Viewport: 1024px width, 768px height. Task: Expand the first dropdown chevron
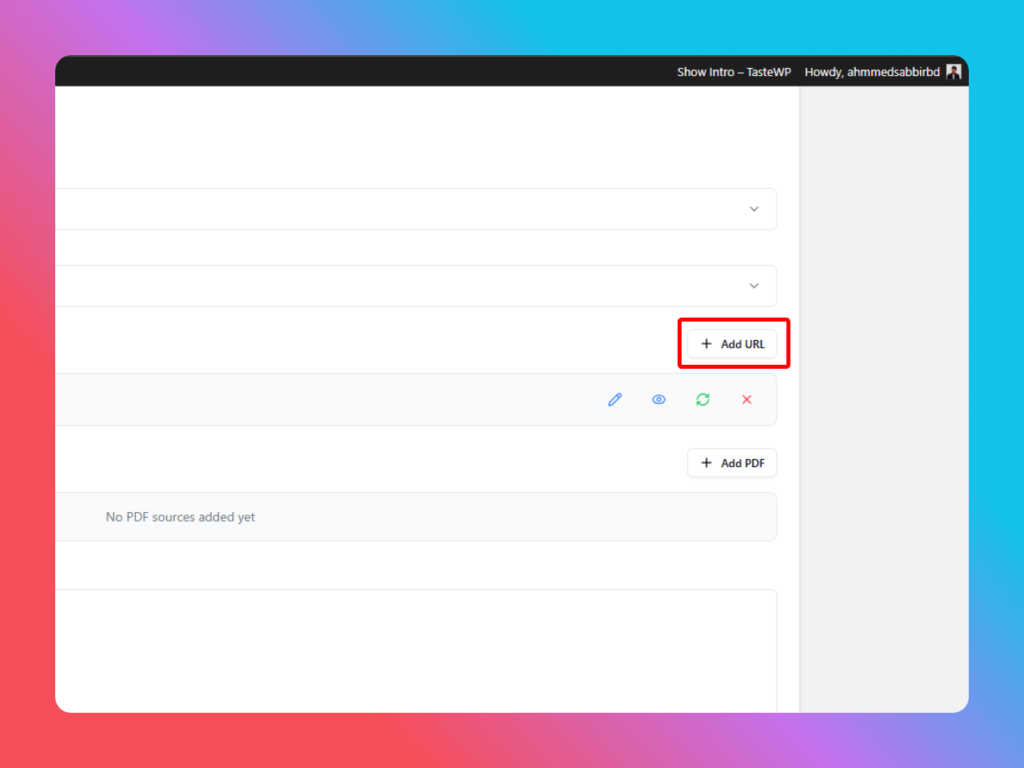[754, 209]
